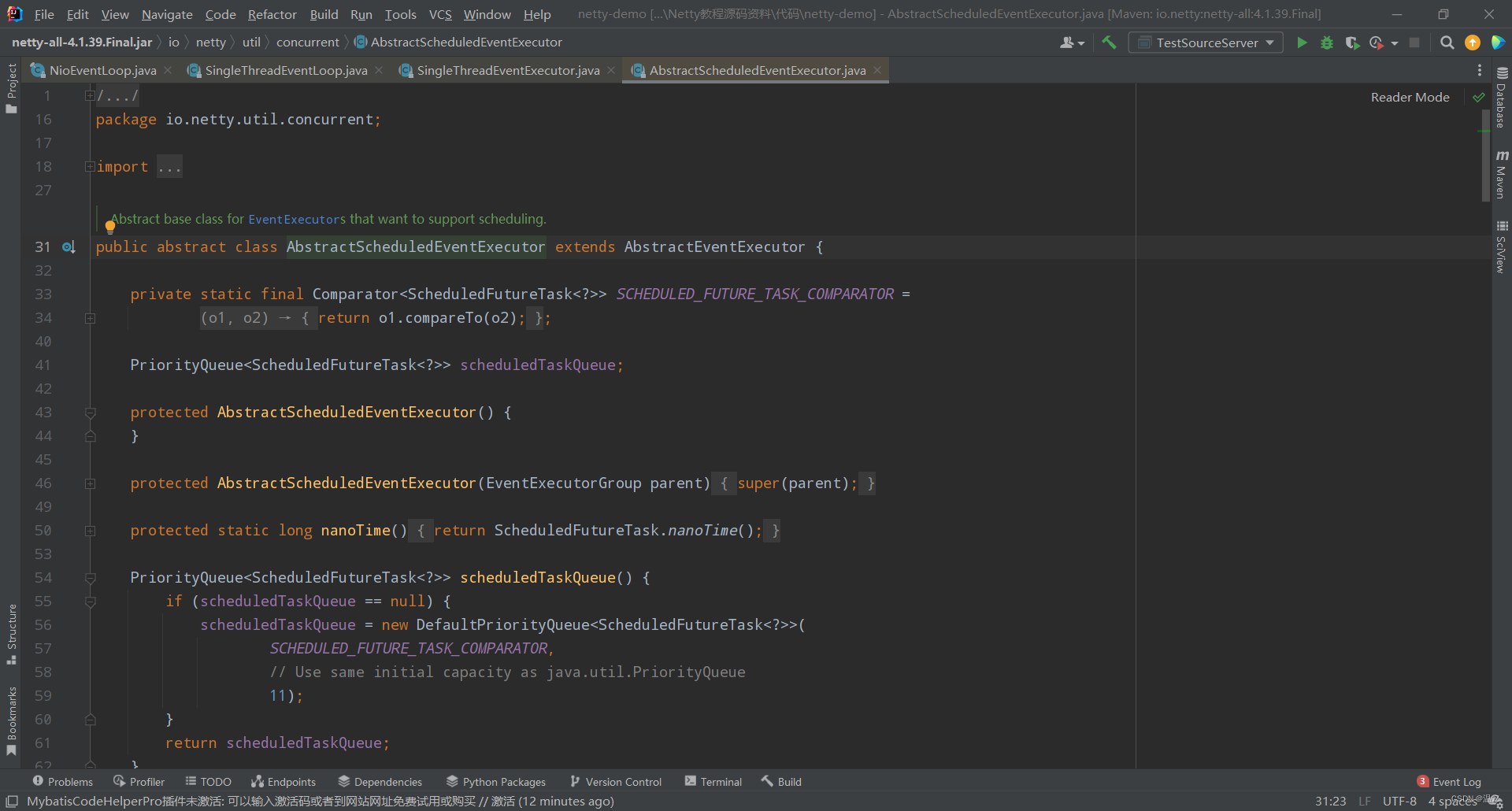Open the Version Control tool window
The height and width of the screenshot is (811, 1512).
[615, 782]
